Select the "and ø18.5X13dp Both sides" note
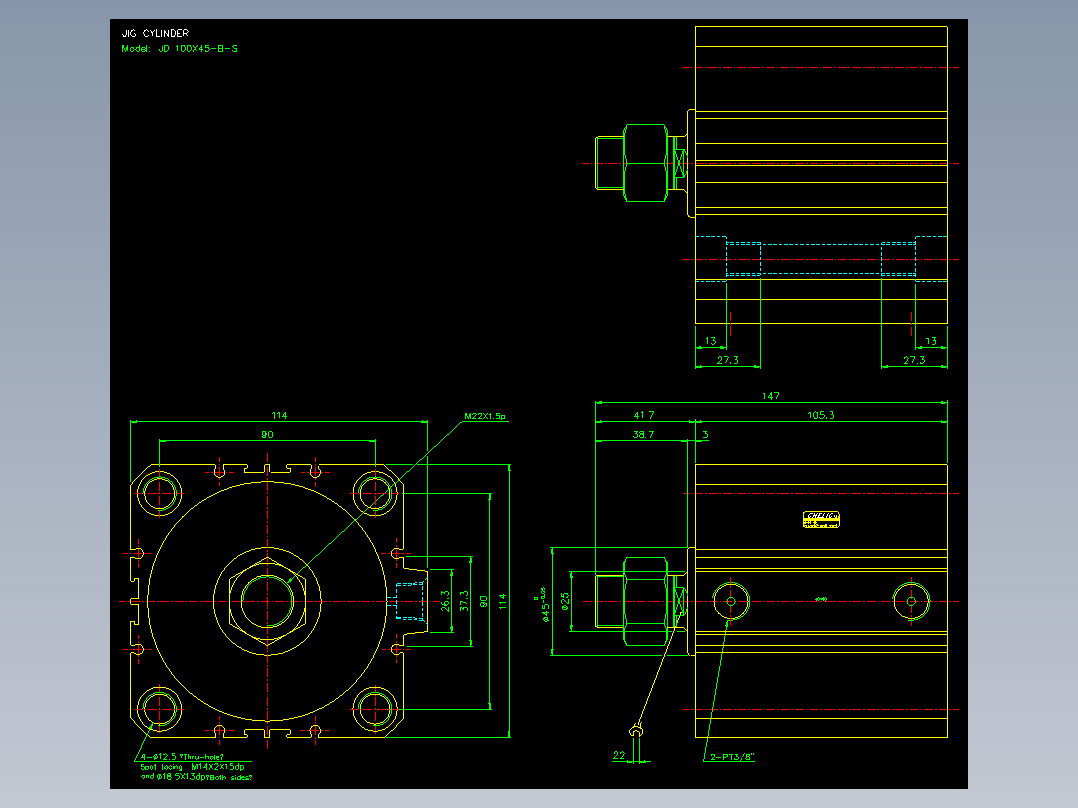This screenshot has height=808, width=1078. 197,777
